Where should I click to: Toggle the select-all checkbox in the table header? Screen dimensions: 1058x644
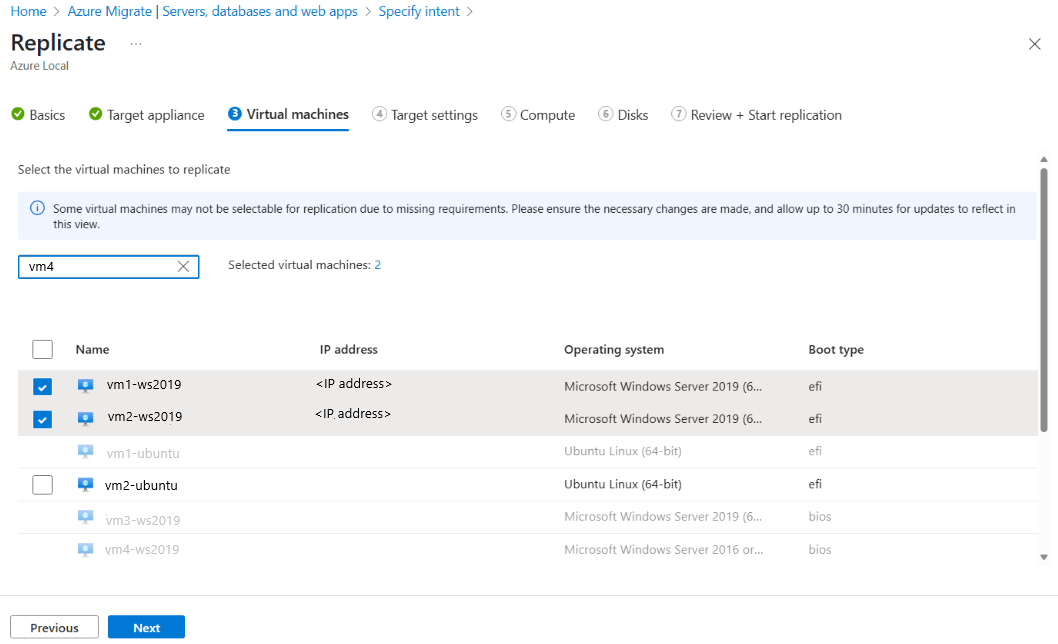click(x=42, y=349)
